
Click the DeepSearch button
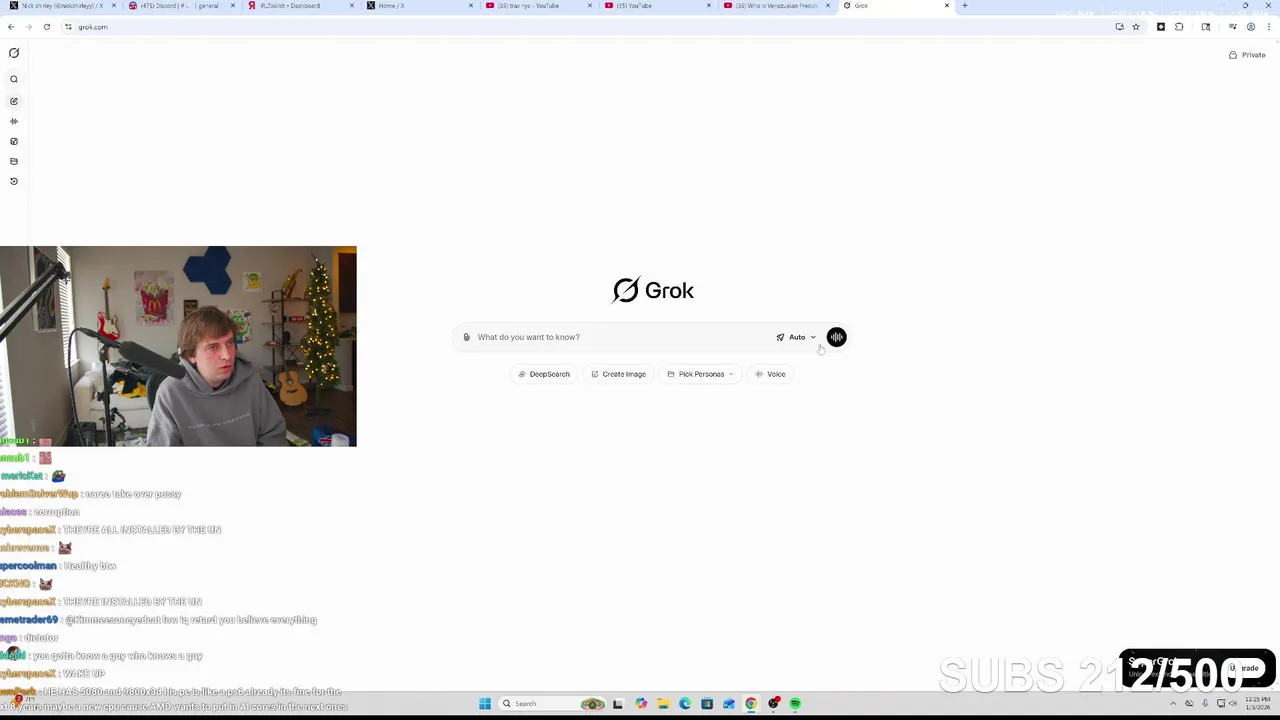544,374
